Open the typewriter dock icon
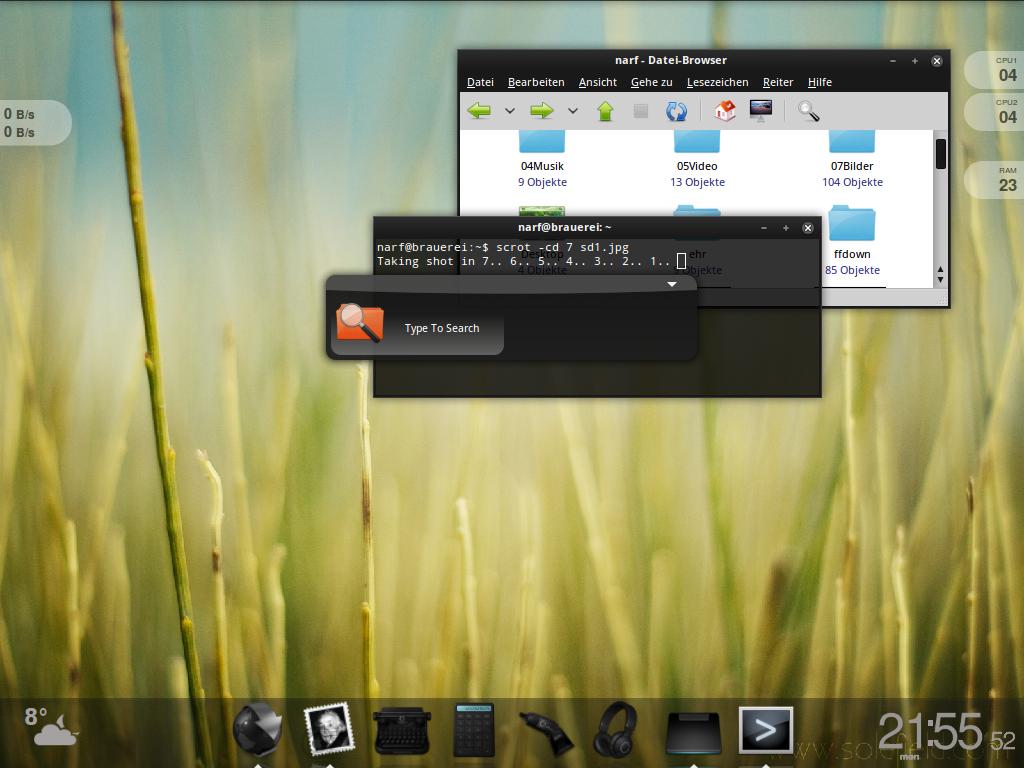The width and height of the screenshot is (1024, 768). pos(402,731)
